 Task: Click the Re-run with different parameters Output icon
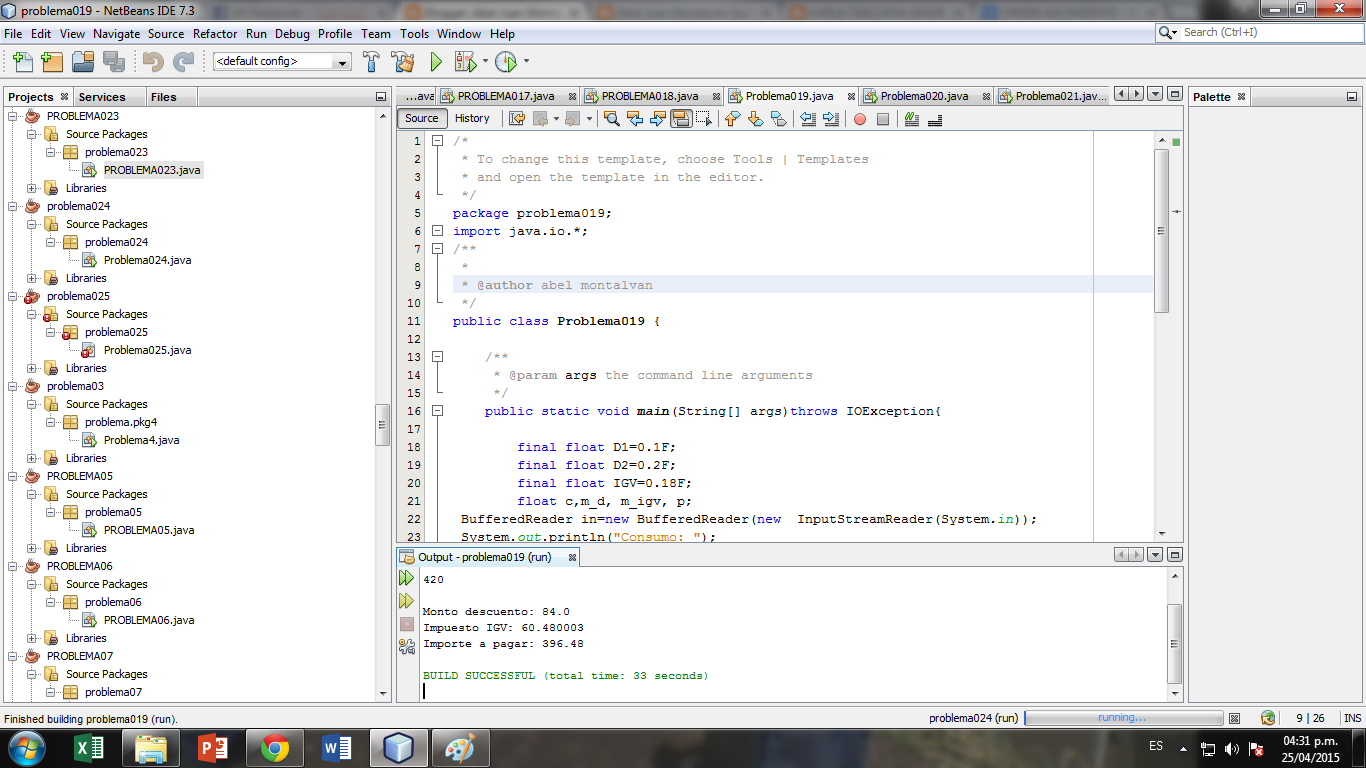pyautogui.click(x=406, y=601)
